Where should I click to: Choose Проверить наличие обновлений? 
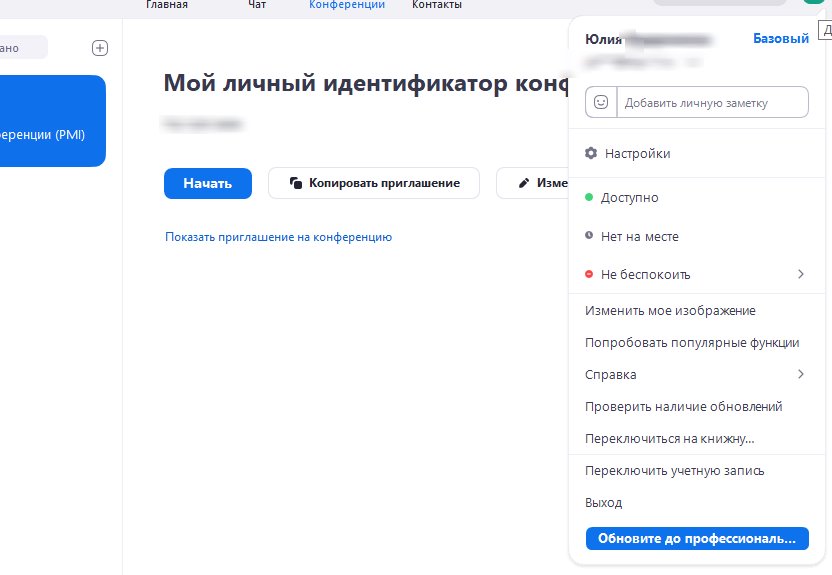(x=683, y=407)
